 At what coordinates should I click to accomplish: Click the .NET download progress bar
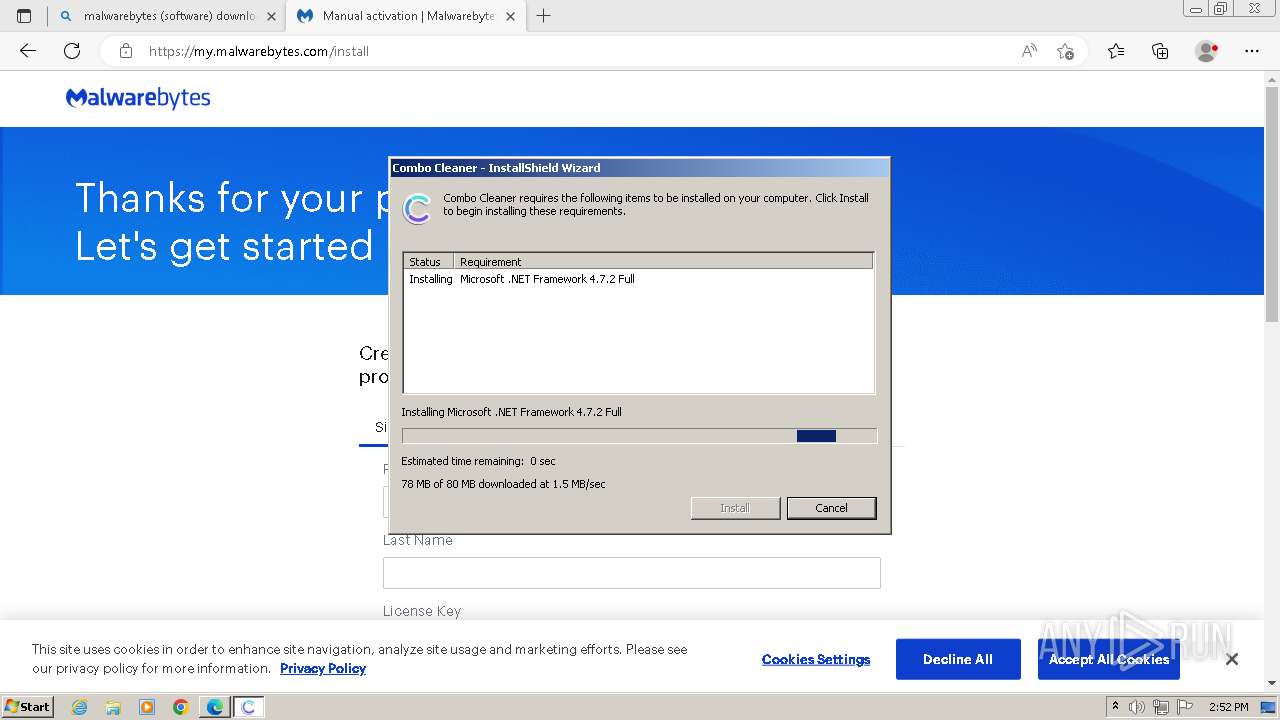coord(639,436)
